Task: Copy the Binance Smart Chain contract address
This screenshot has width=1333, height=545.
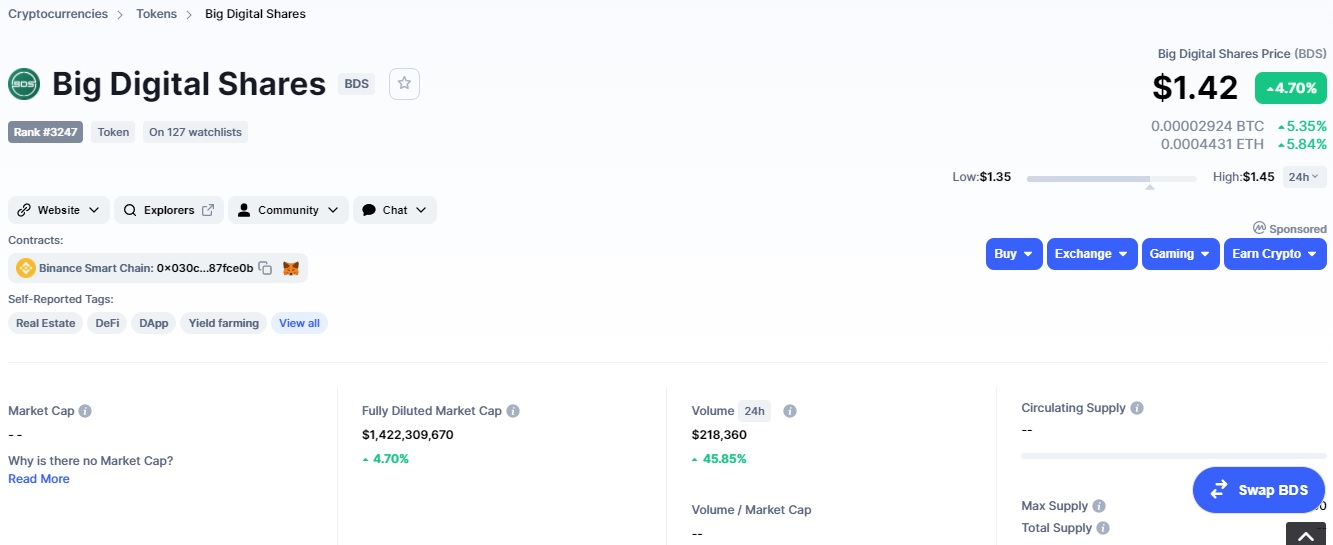Action: (x=265, y=268)
